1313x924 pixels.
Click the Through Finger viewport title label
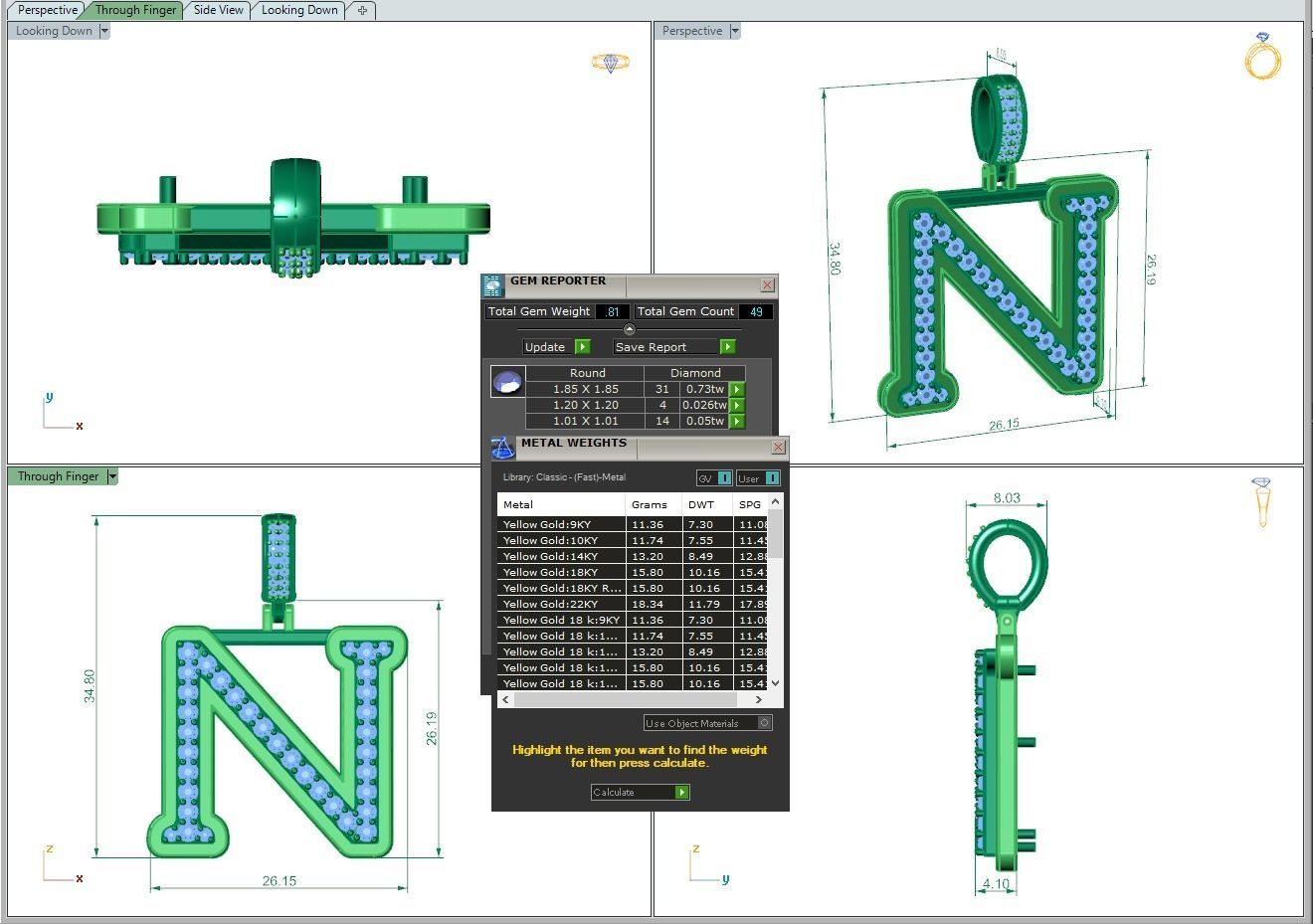[58, 476]
